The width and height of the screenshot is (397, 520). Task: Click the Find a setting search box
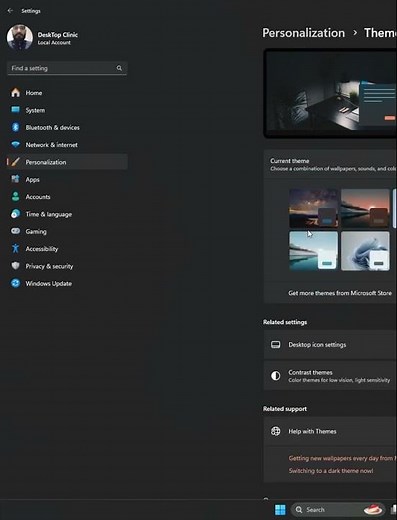(x=67, y=68)
